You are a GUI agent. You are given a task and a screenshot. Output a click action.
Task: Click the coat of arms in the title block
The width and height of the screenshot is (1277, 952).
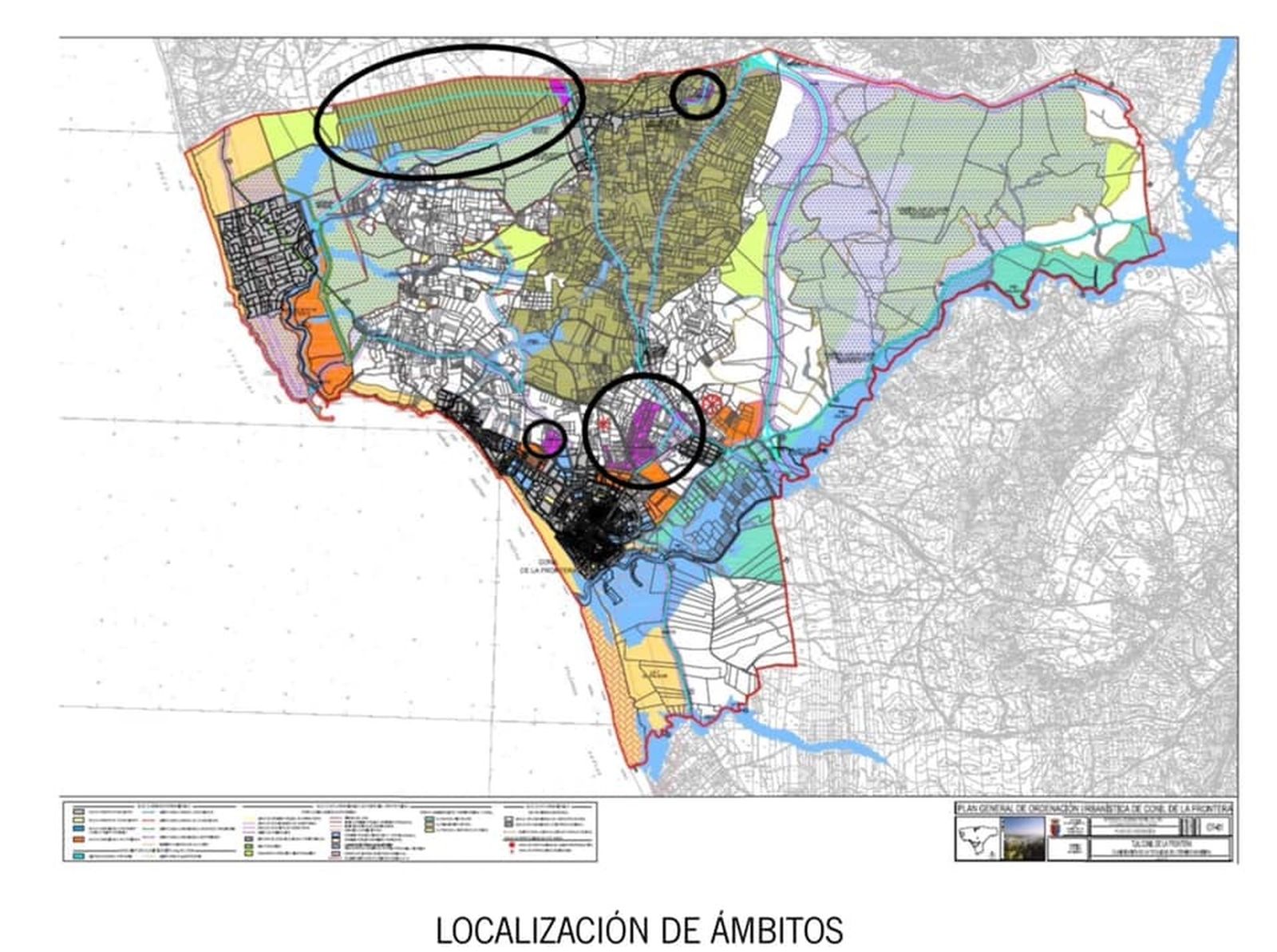pyautogui.click(x=1055, y=828)
